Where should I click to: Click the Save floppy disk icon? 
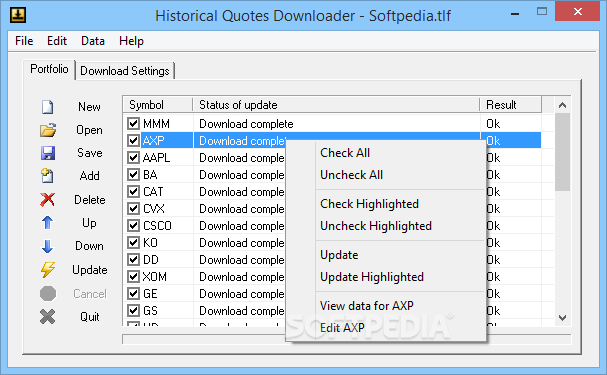(x=48, y=153)
